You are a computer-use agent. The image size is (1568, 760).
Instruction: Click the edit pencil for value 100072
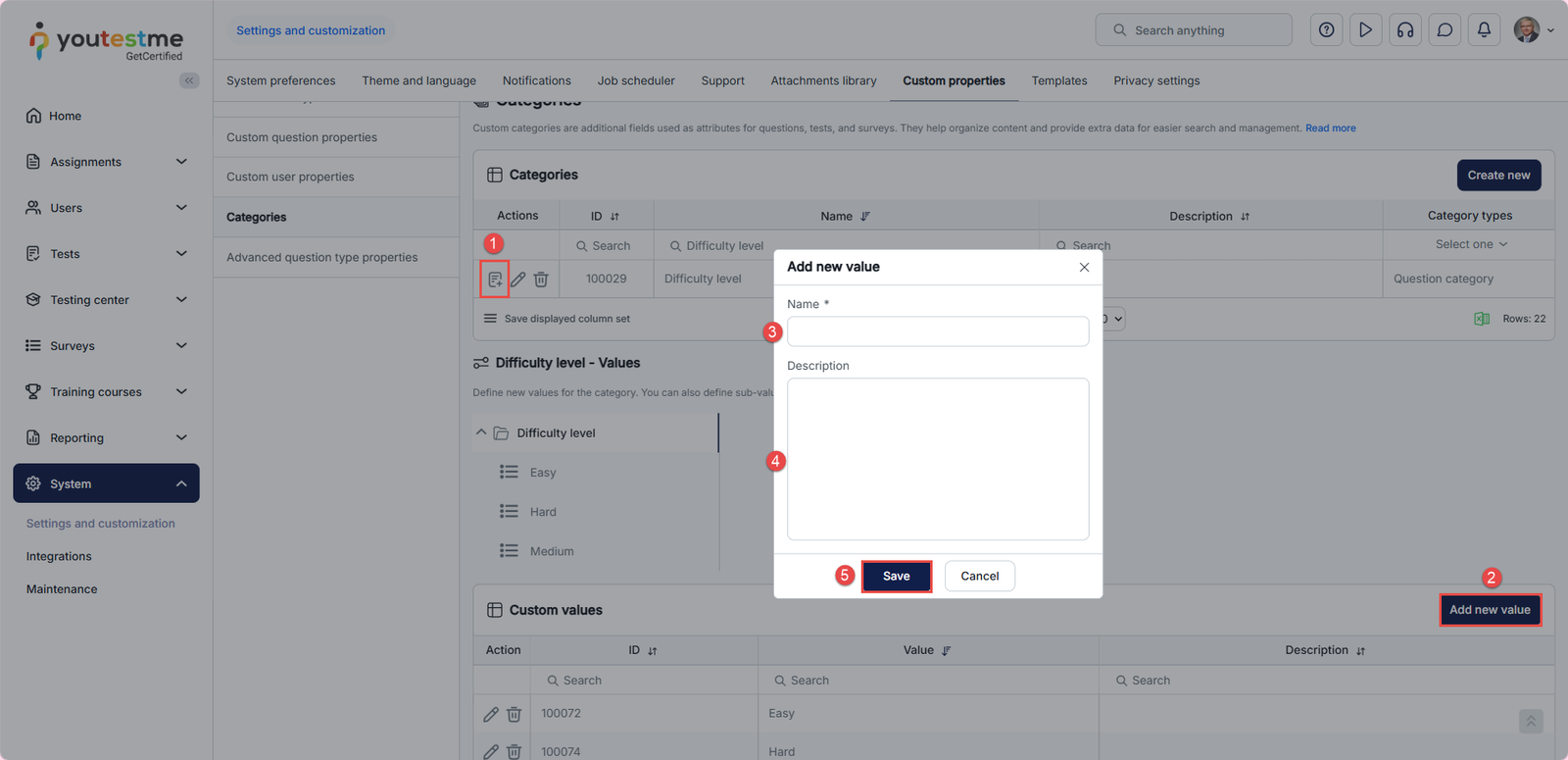[491, 715]
